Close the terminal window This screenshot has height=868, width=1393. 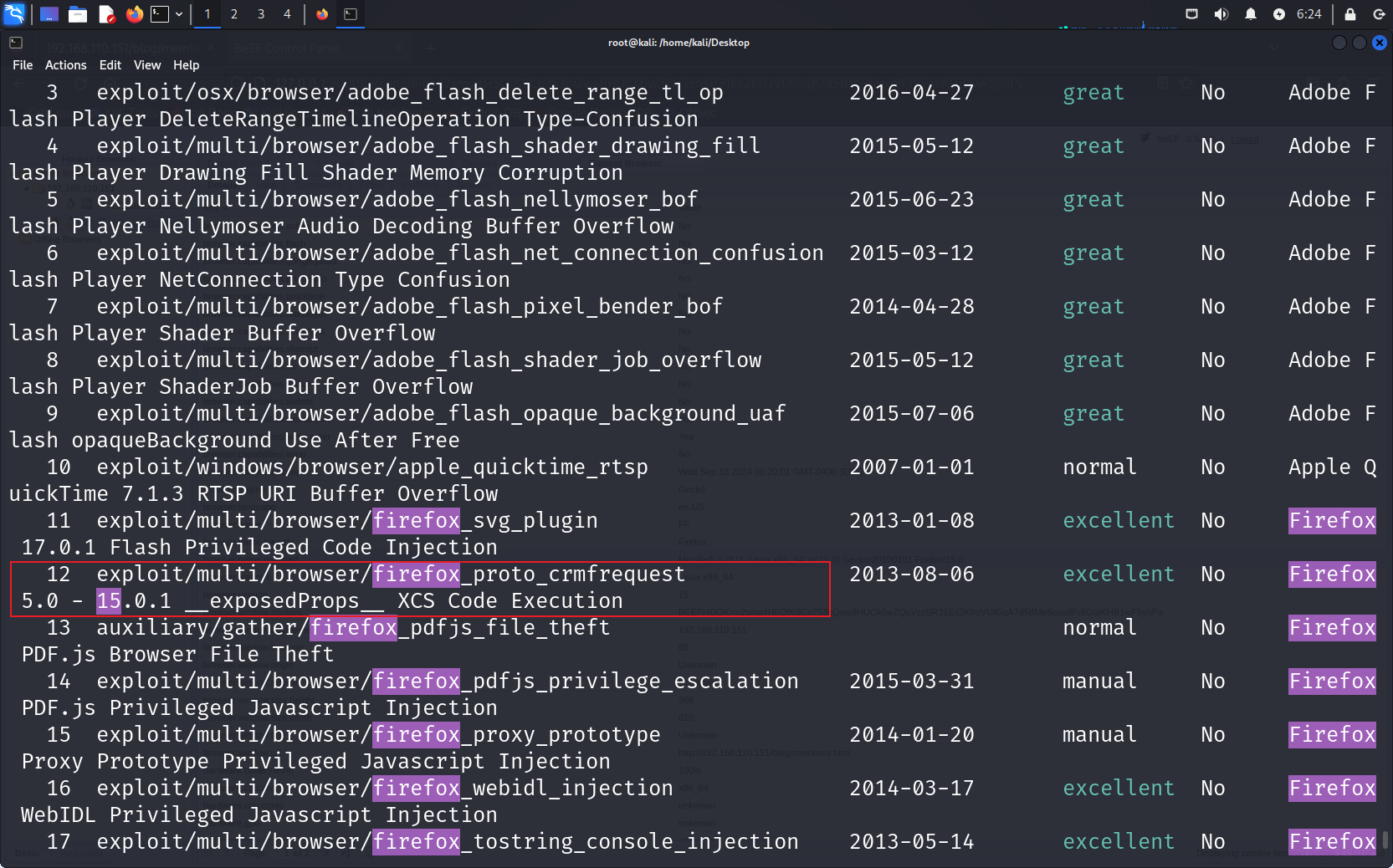1380,42
